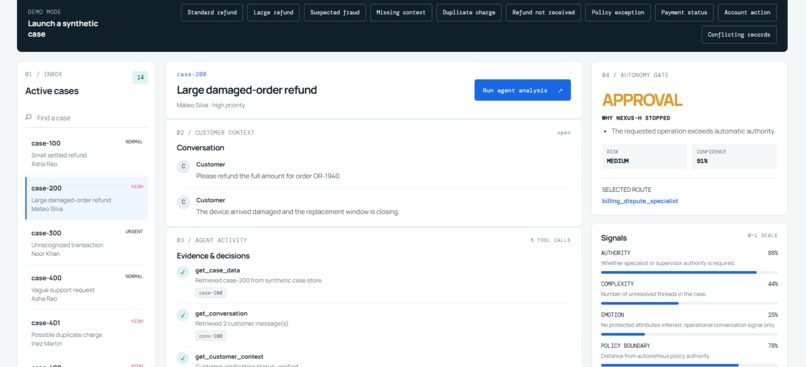Click the '0-1 SCALE' label in Signals
Screen dimensions: 806x367
[x=763, y=235]
